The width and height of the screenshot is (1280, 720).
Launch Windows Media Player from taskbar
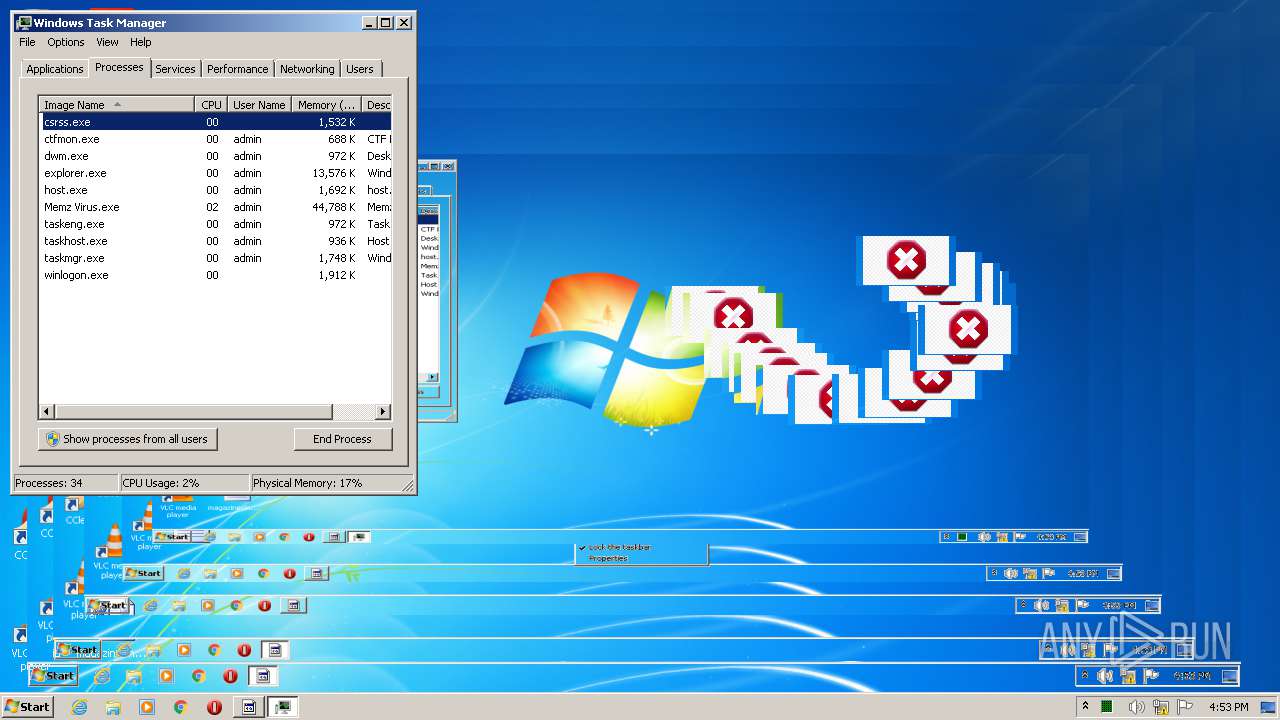(x=147, y=707)
